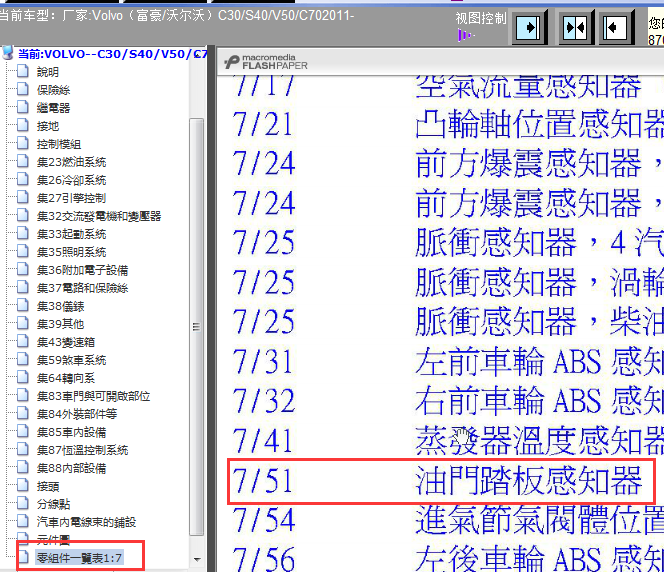The image size is (664, 572).
Task: Click the tree panel scrollbar thumb
Action: (196, 327)
